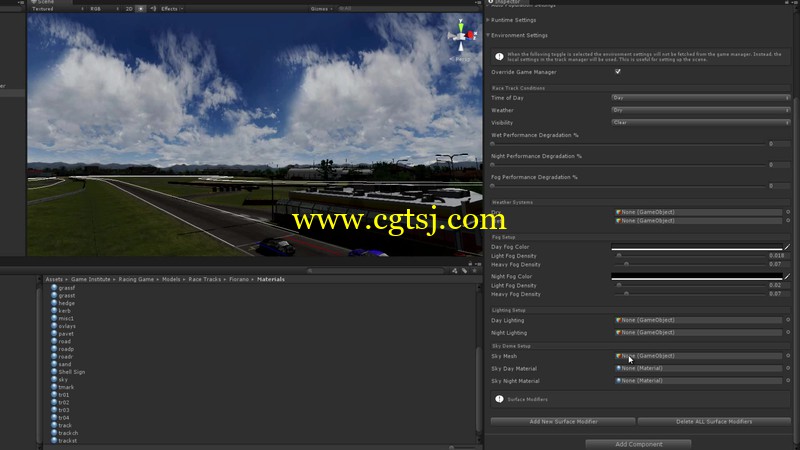Image resolution: width=800 pixels, height=450 pixels.
Task: Search by type icon in Project panel
Action: pos(455,271)
